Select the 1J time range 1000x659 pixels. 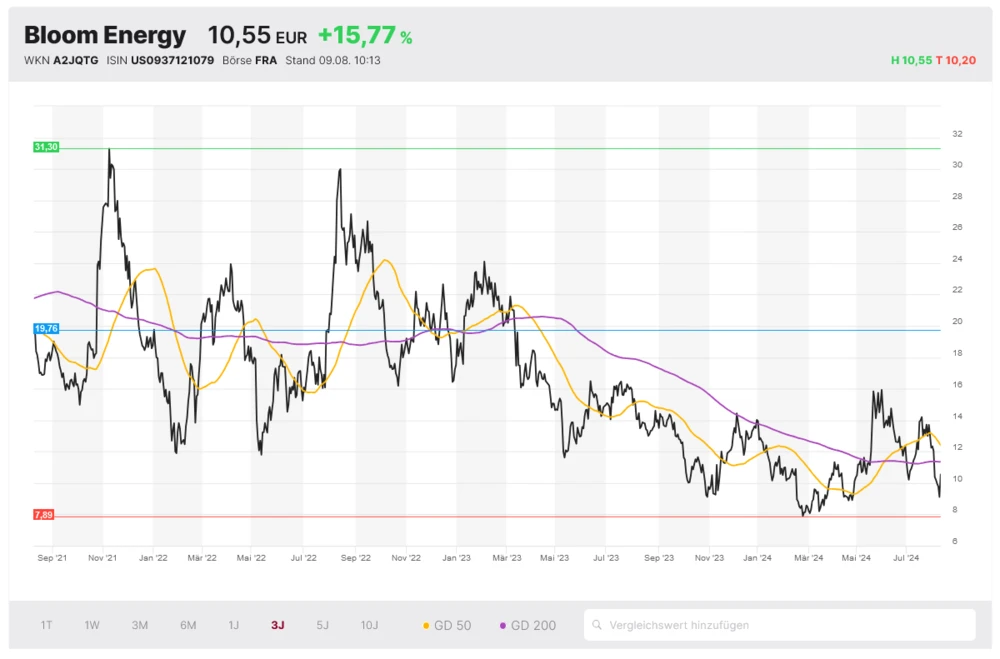234,625
